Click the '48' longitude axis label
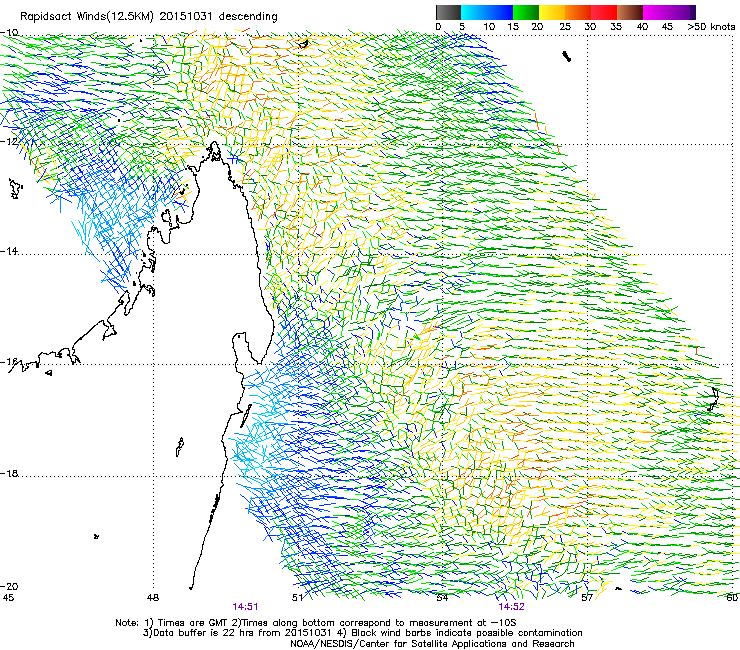The width and height of the screenshot is (740, 650). [153, 598]
